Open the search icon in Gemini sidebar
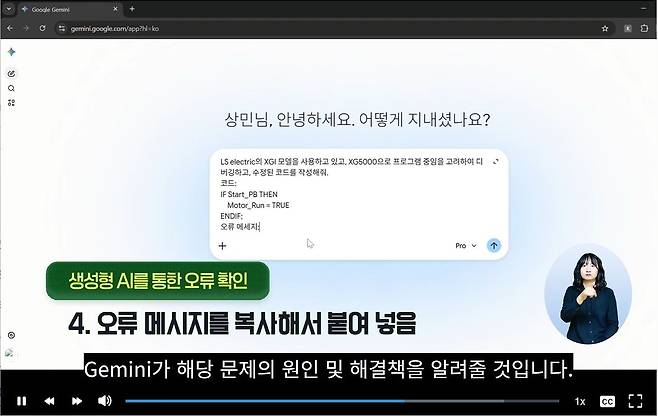 (11, 89)
